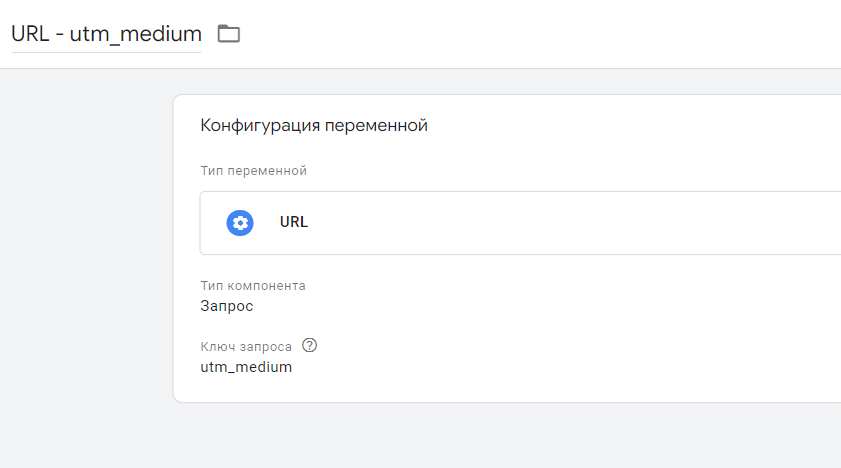
Task: Click blank header space right of folder icon
Action: (540, 34)
